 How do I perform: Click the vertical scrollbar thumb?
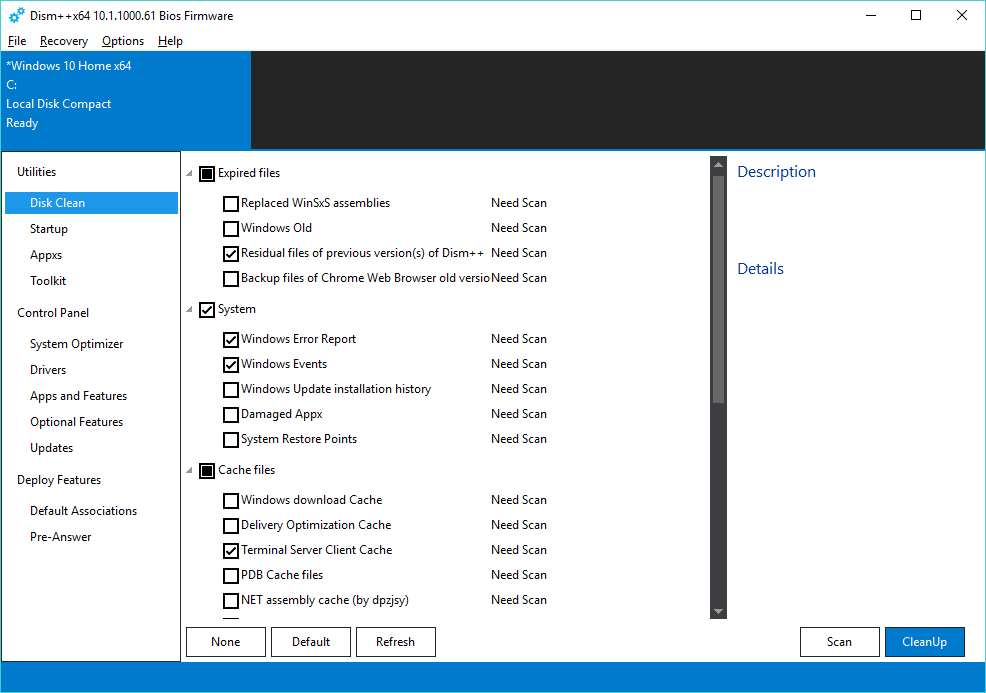pos(718,289)
